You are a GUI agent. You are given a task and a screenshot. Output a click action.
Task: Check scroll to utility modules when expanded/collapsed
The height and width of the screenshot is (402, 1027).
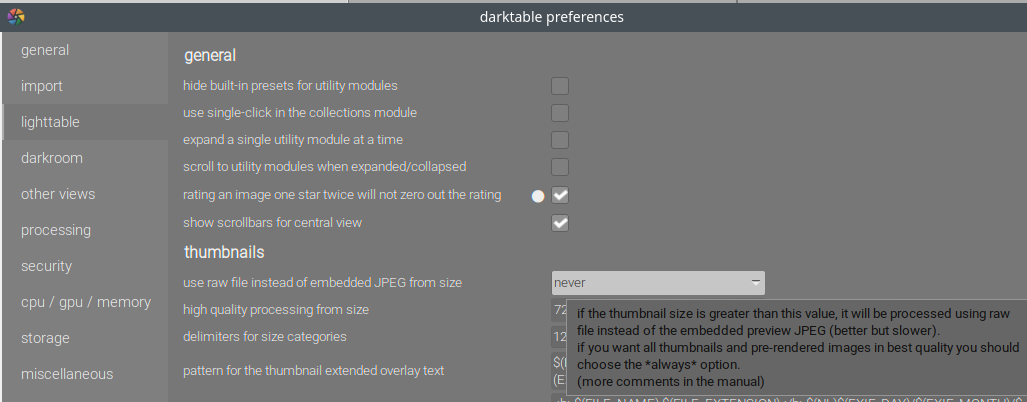tap(560, 167)
